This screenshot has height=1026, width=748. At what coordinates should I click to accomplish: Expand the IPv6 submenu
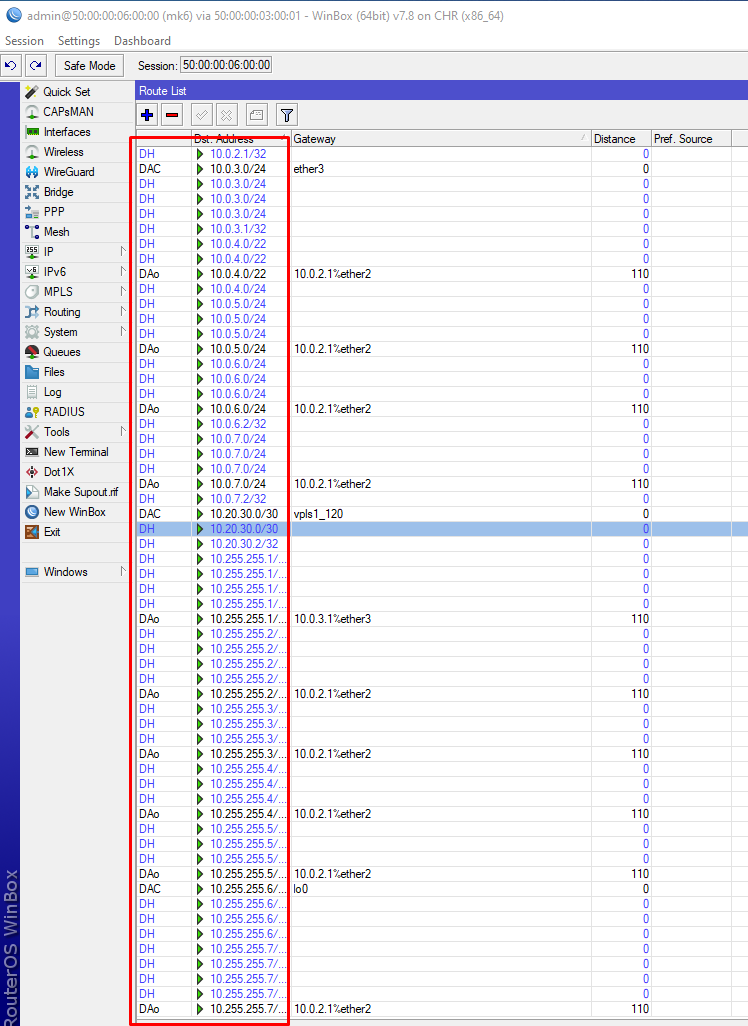point(75,272)
